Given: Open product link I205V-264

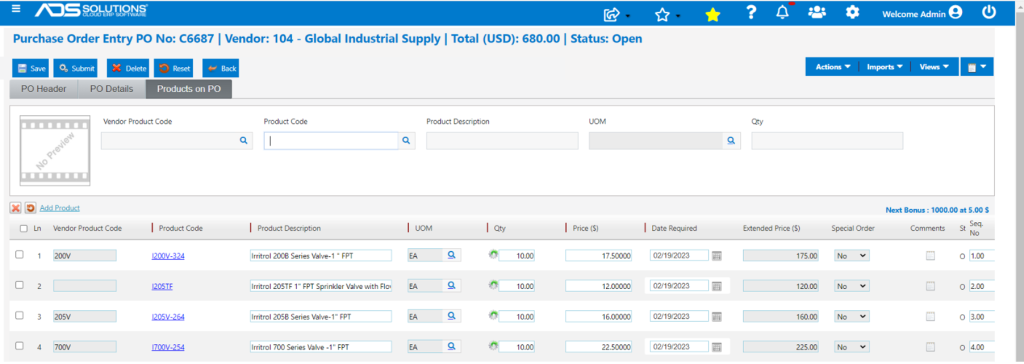Looking at the screenshot, I should click(x=168, y=316).
